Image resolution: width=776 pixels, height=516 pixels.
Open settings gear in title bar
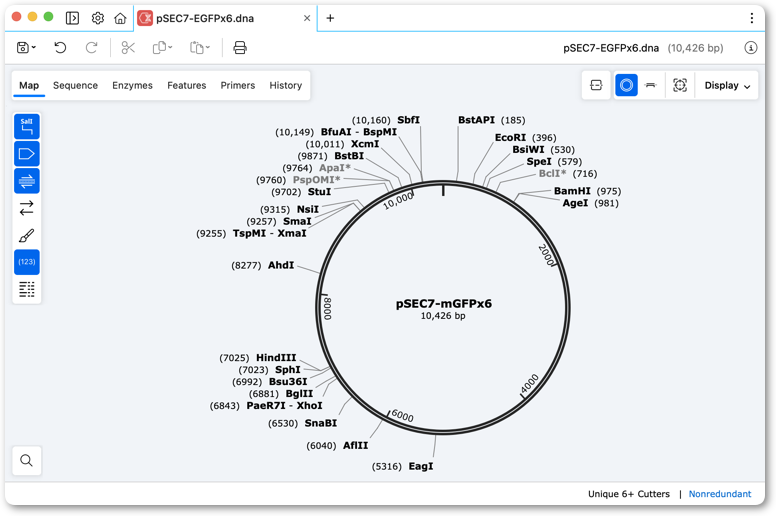[x=97, y=18]
